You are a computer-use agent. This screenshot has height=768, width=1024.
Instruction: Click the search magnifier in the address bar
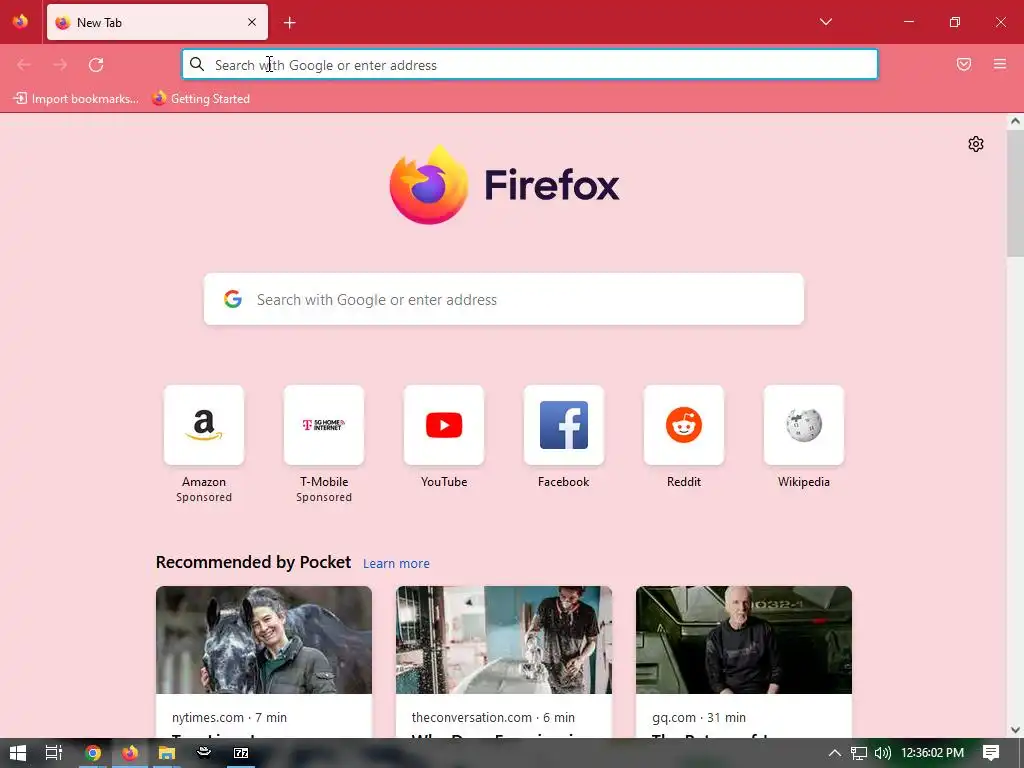197,64
